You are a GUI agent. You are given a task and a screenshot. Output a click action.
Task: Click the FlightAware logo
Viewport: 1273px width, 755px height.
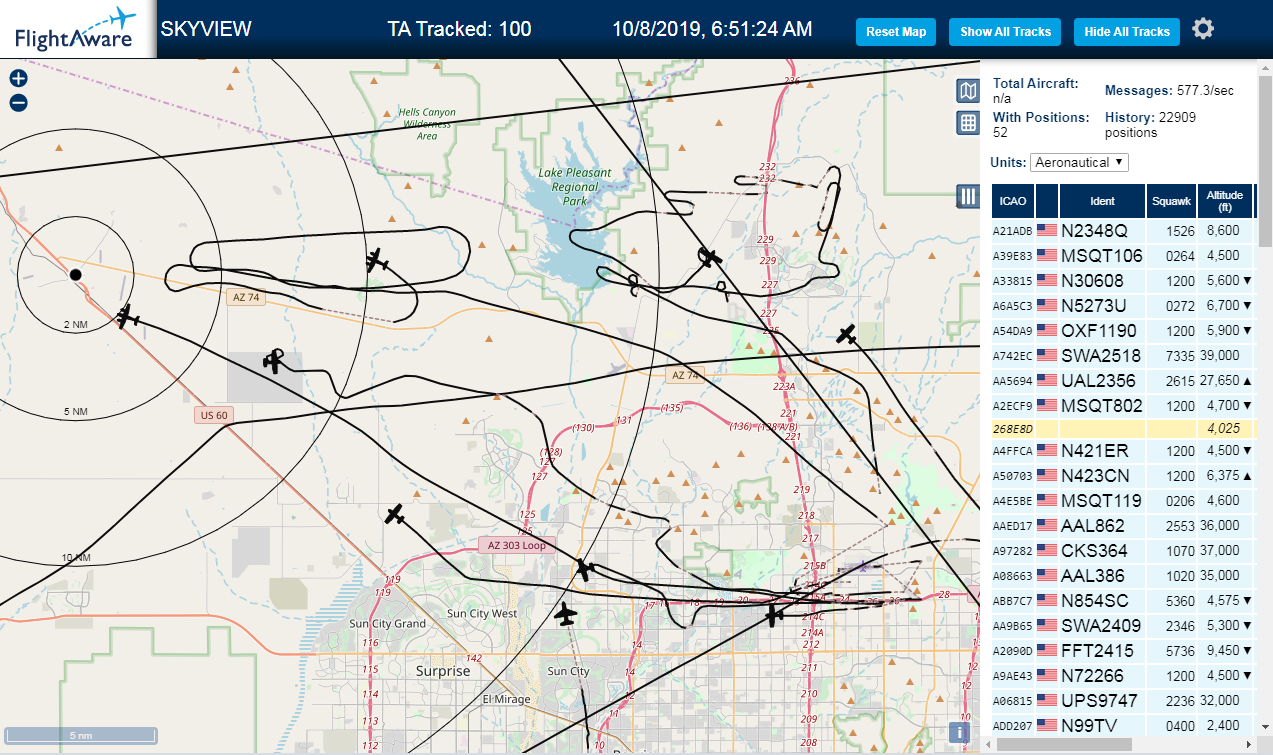pyautogui.click(x=77, y=29)
